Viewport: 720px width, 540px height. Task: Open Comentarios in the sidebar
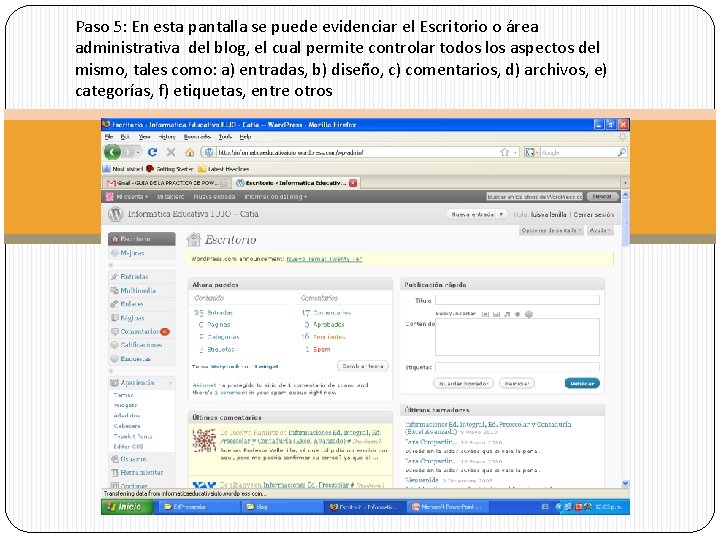point(139,331)
